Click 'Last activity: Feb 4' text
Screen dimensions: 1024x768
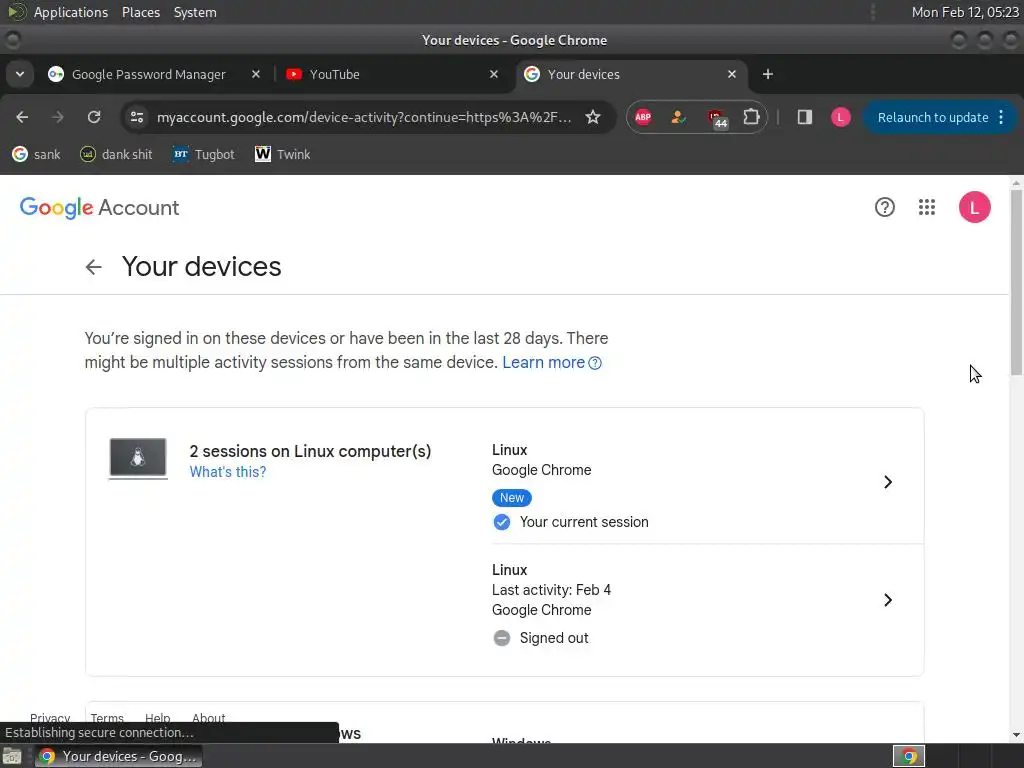pyautogui.click(x=551, y=590)
